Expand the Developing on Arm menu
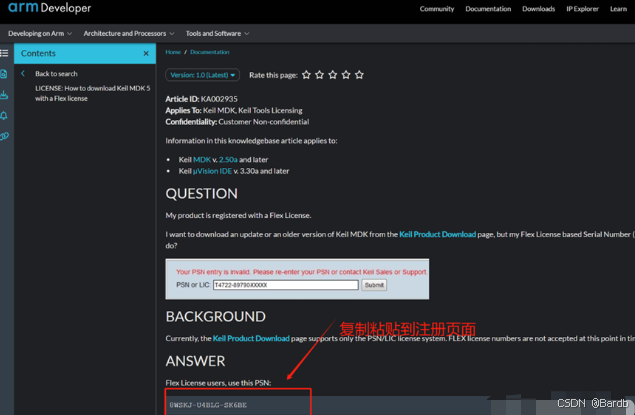This screenshot has height=415, width=635. pos(40,34)
